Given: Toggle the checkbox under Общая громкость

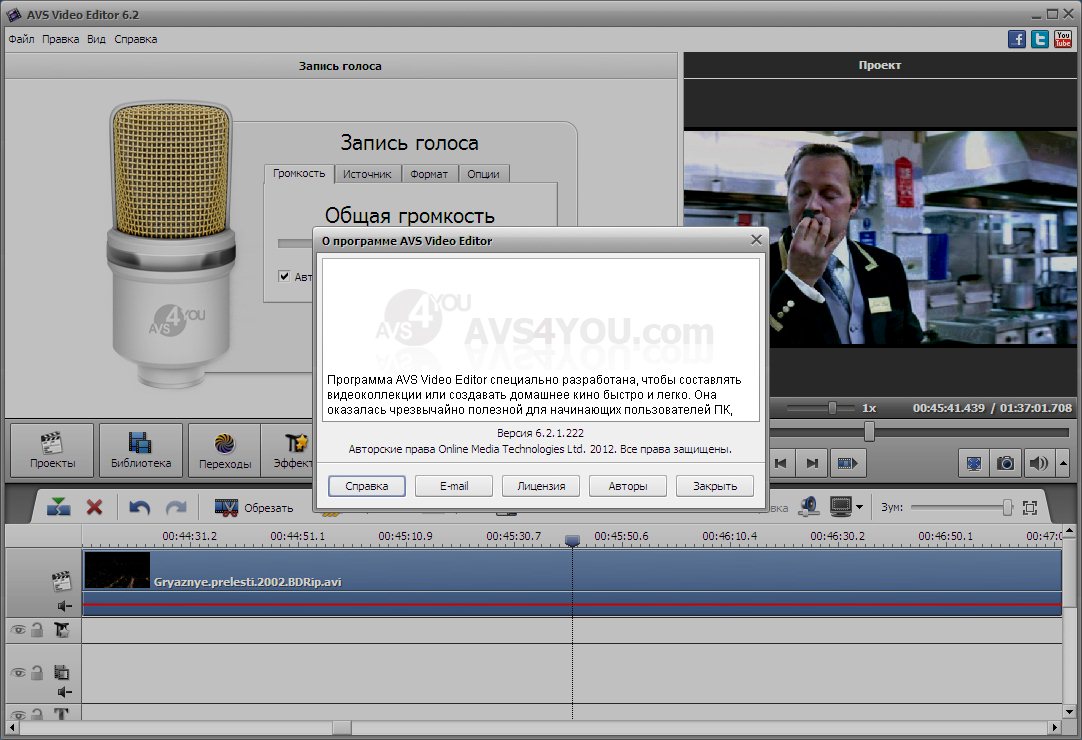Looking at the screenshot, I should point(284,276).
